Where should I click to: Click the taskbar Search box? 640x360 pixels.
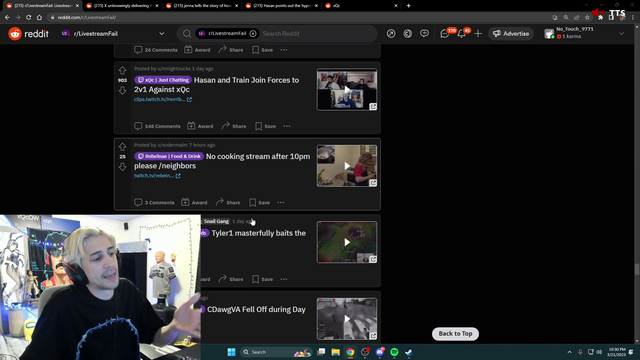276,352
